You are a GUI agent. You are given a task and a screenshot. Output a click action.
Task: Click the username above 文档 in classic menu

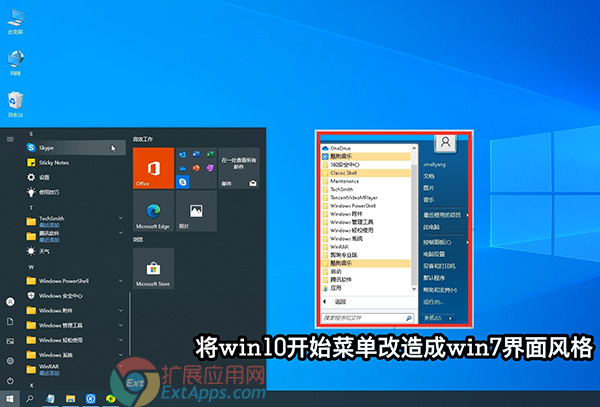[435, 164]
